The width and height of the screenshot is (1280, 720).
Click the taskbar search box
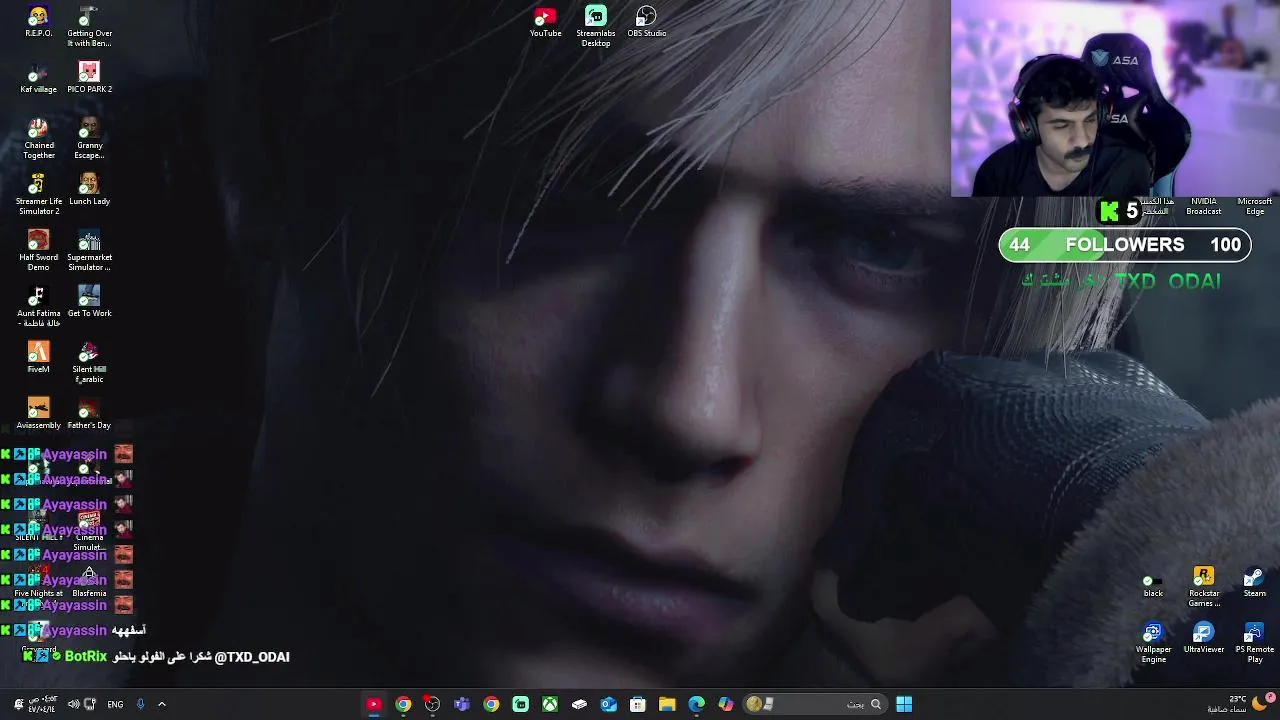(x=814, y=704)
